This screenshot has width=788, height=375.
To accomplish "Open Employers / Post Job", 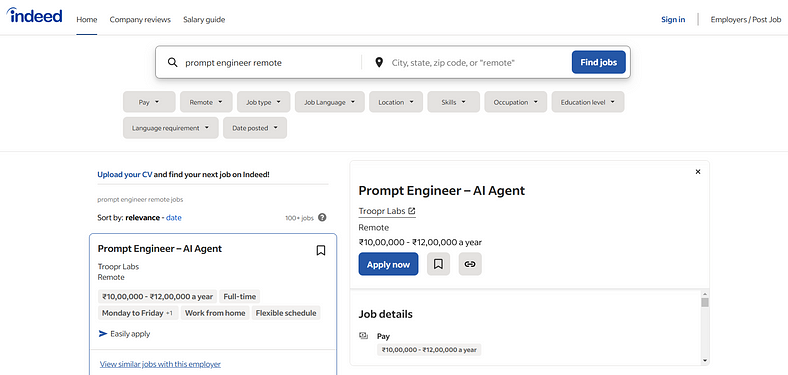I will [746, 20].
